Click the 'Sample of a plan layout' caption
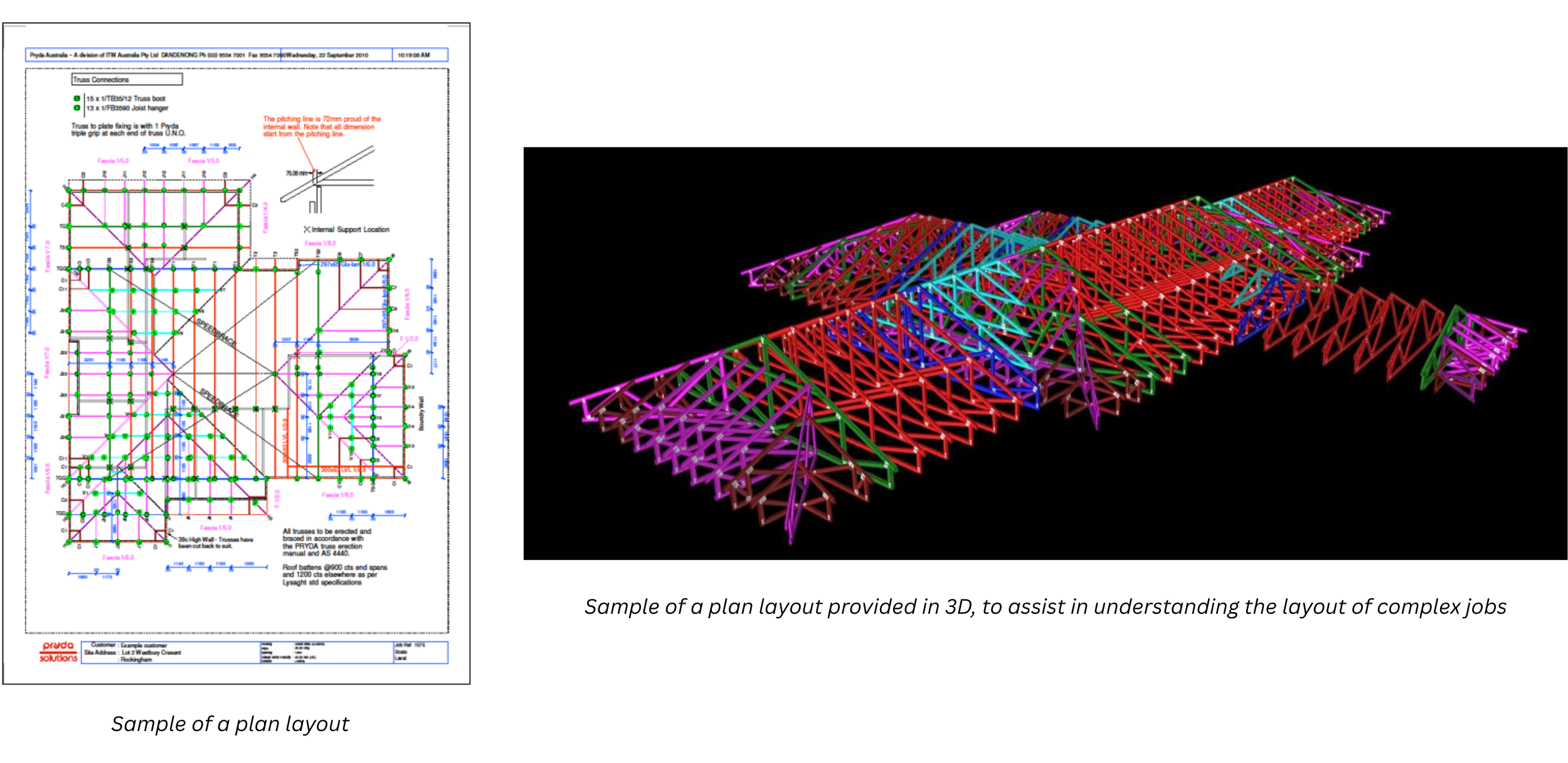Image resolution: width=1568 pixels, height=763 pixels. point(230,724)
